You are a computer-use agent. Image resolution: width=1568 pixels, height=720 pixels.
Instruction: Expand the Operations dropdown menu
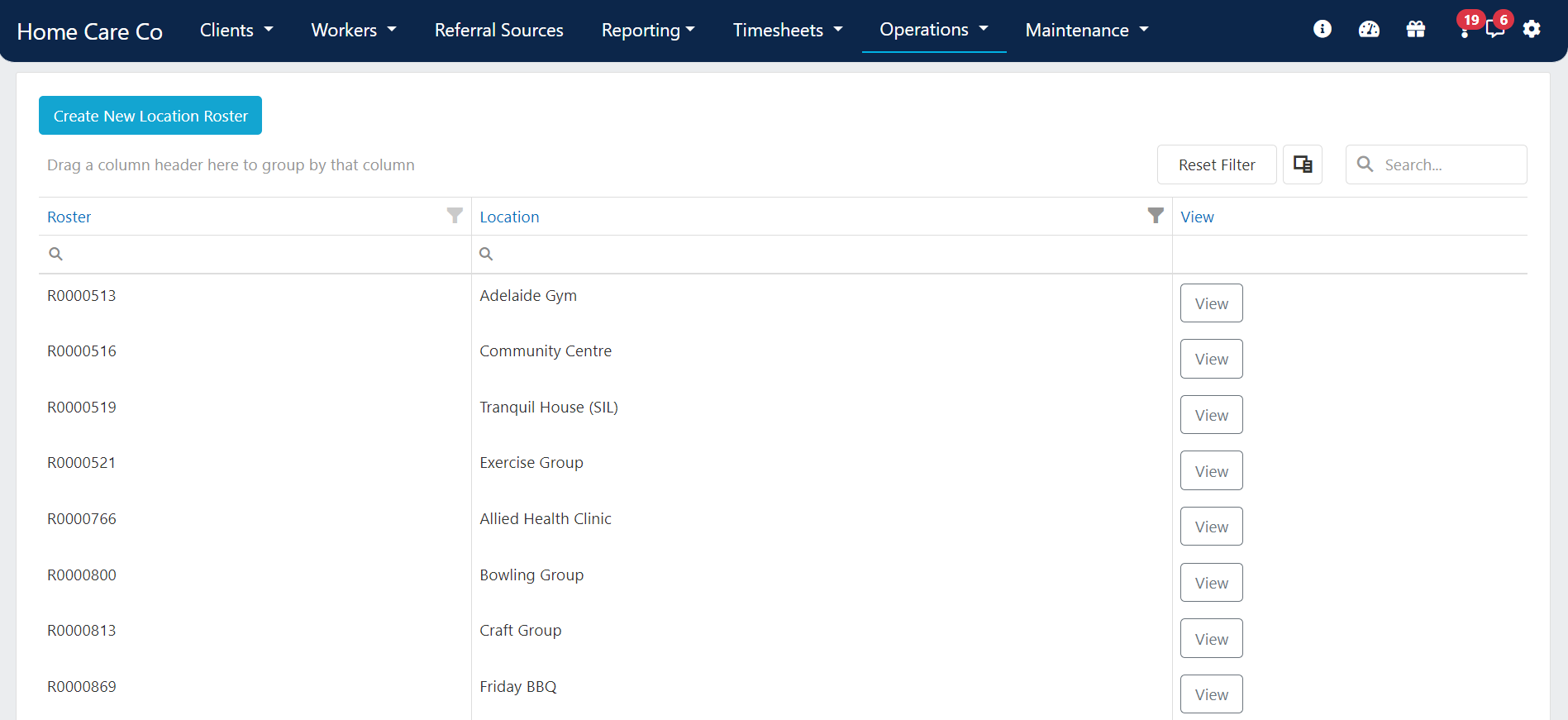tap(934, 30)
